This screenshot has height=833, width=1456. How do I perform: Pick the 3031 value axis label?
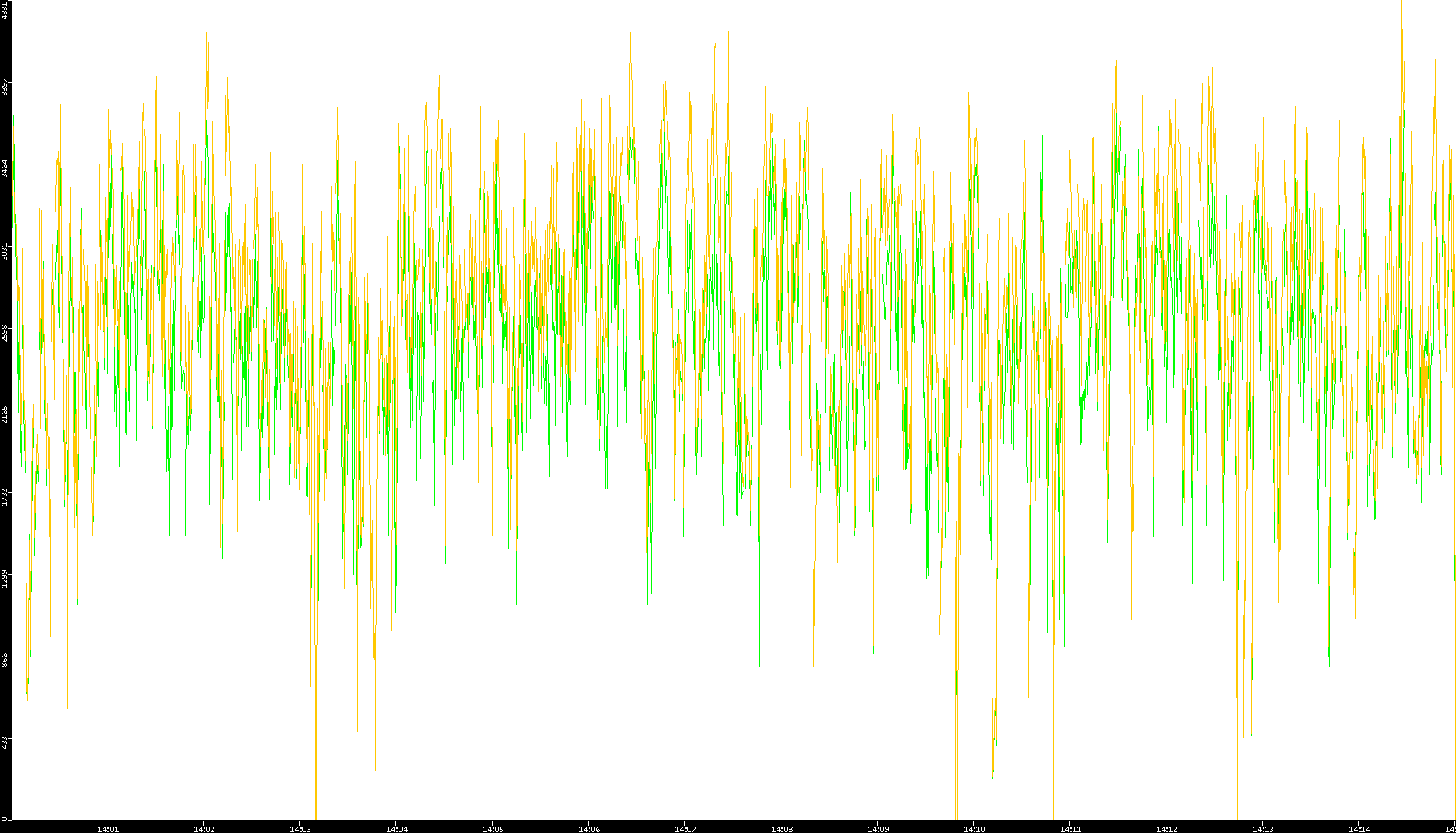point(6,250)
